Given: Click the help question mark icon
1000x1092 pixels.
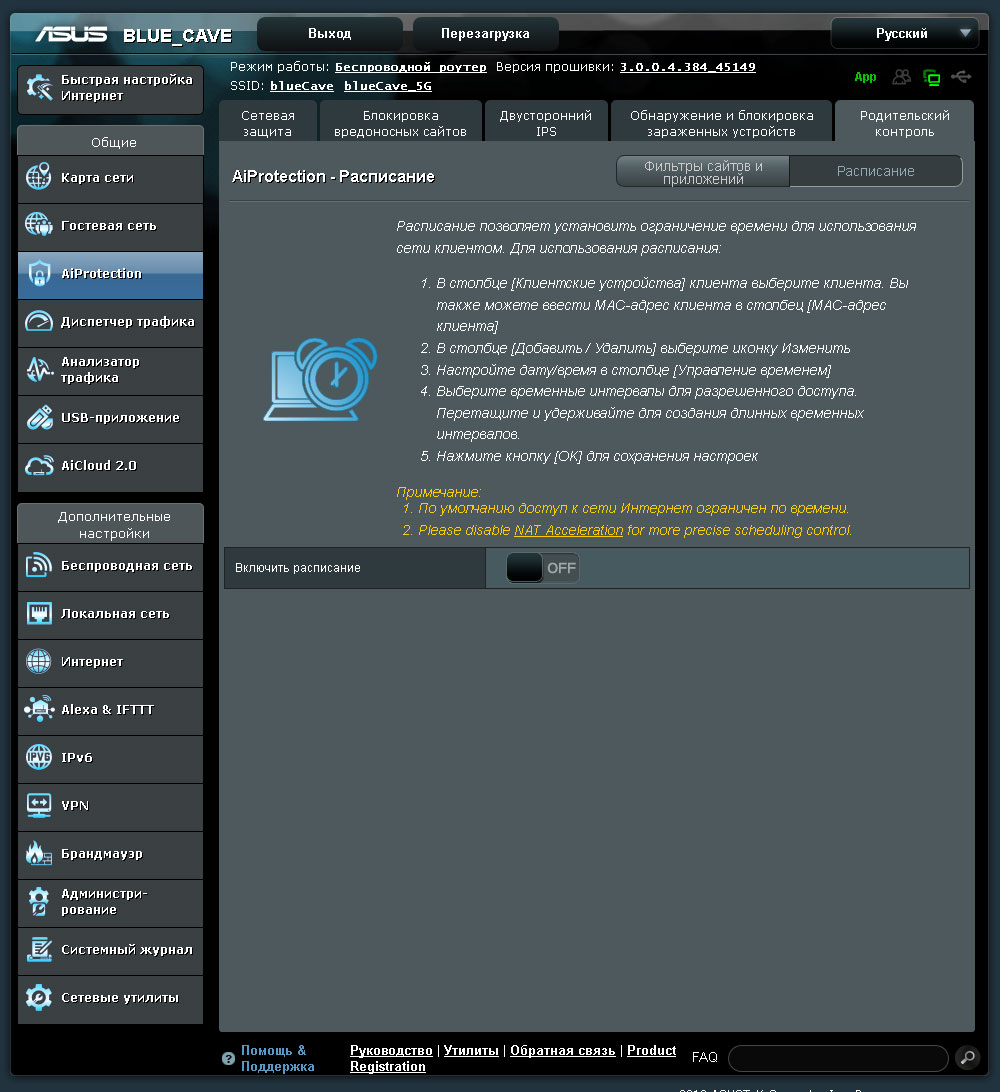Looking at the screenshot, I should [x=228, y=1059].
